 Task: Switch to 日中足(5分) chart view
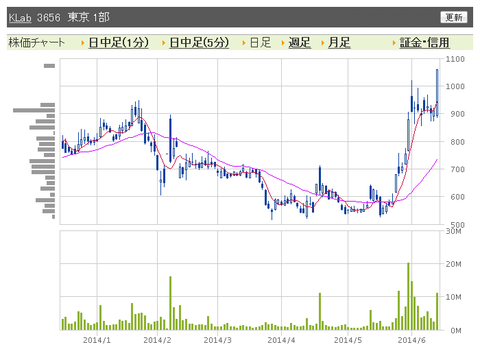click(199, 43)
